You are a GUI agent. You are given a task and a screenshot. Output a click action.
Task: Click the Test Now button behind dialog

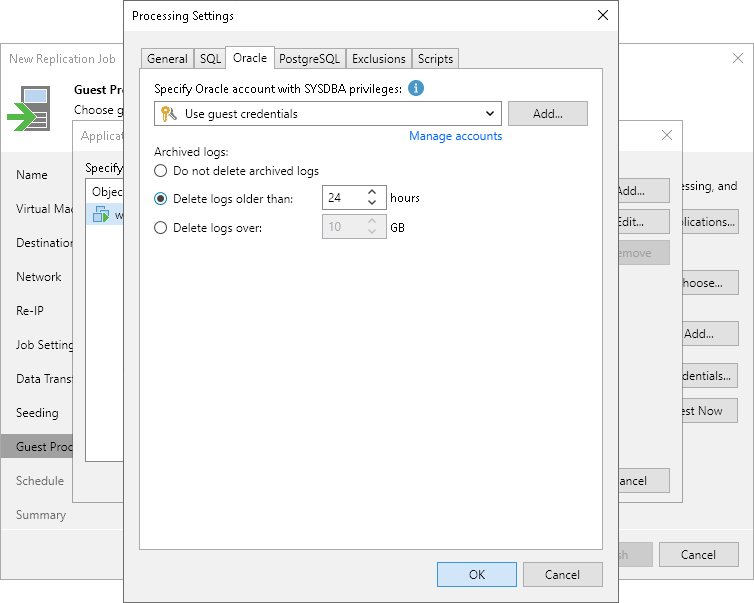(710, 411)
